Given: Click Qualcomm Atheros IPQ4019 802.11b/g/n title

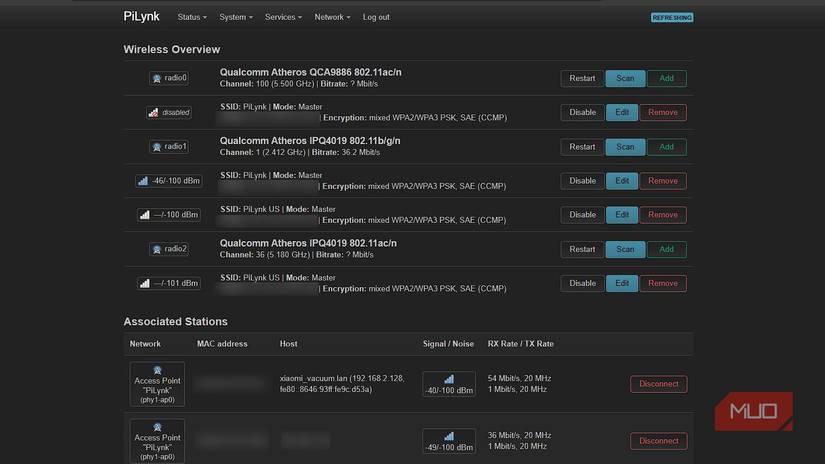Looking at the screenshot, I should [x=310, y=140].
